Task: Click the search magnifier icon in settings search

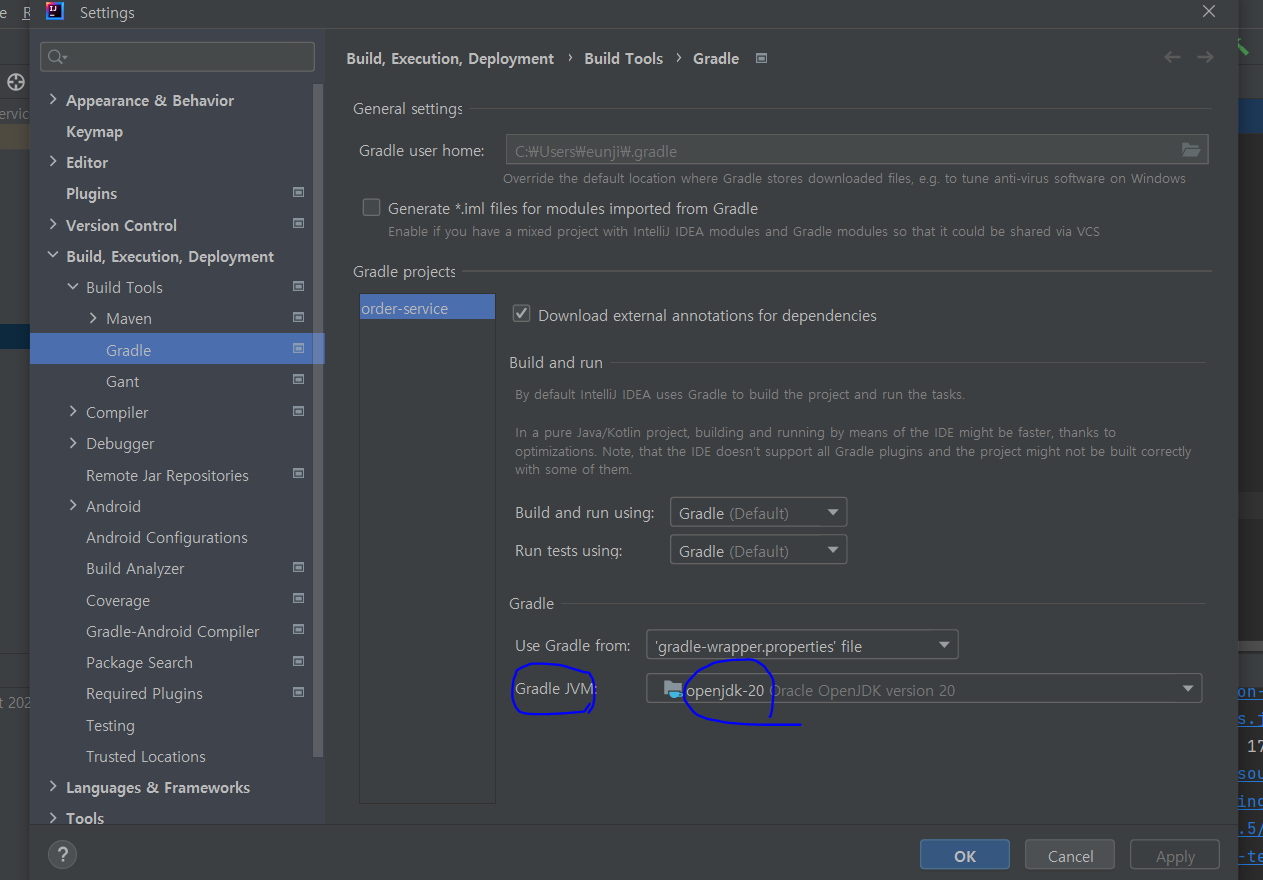Action: tap(56, 57)
